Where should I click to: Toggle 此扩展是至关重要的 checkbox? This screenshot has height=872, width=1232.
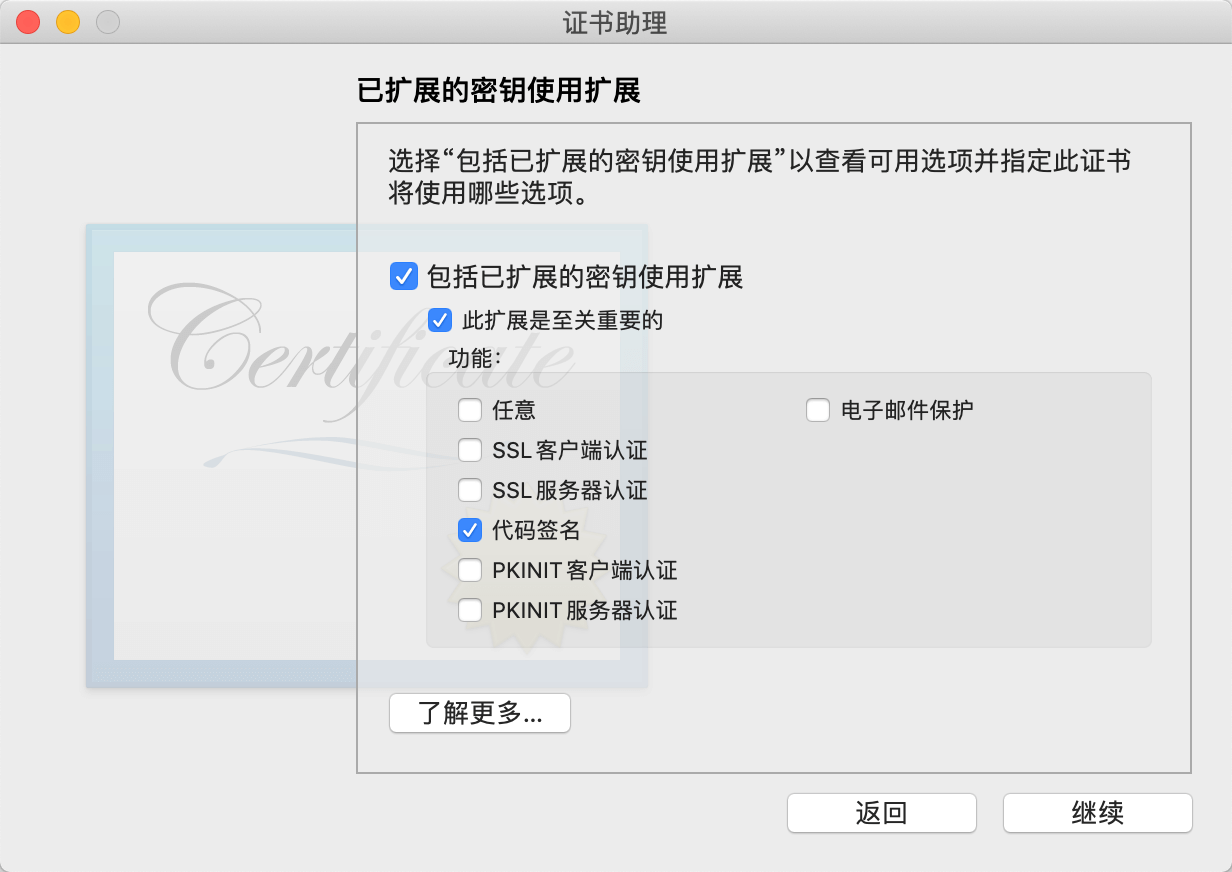(439, 320)
